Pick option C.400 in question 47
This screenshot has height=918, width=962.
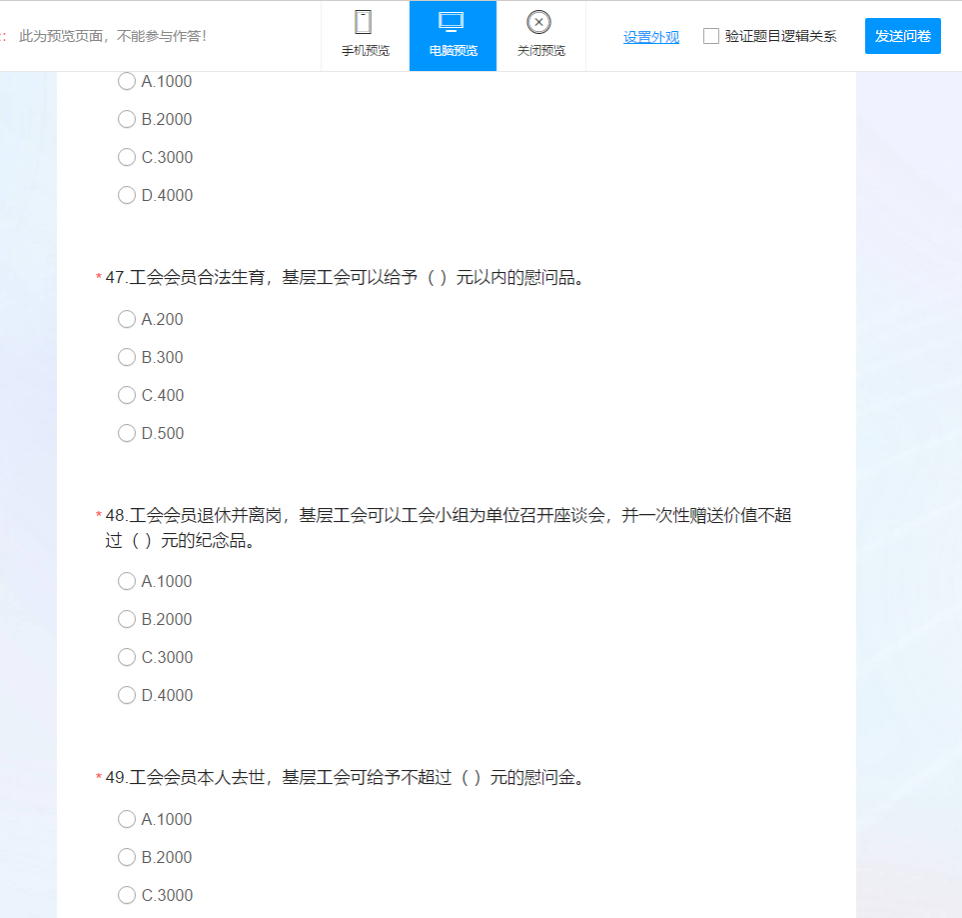[x=127, y=395]
